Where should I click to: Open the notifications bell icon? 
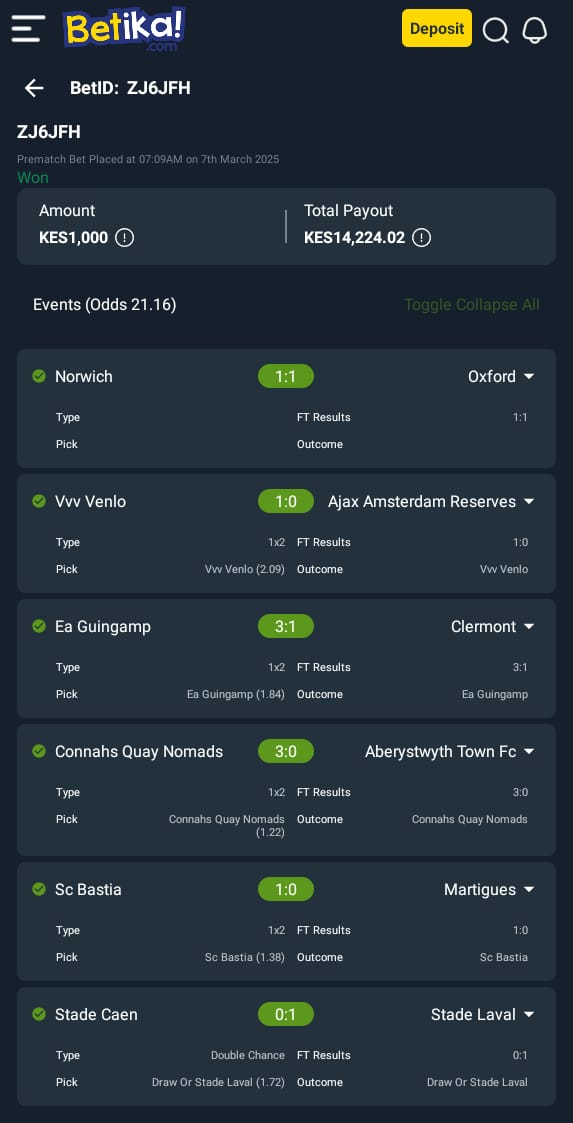tap(534, 30)
